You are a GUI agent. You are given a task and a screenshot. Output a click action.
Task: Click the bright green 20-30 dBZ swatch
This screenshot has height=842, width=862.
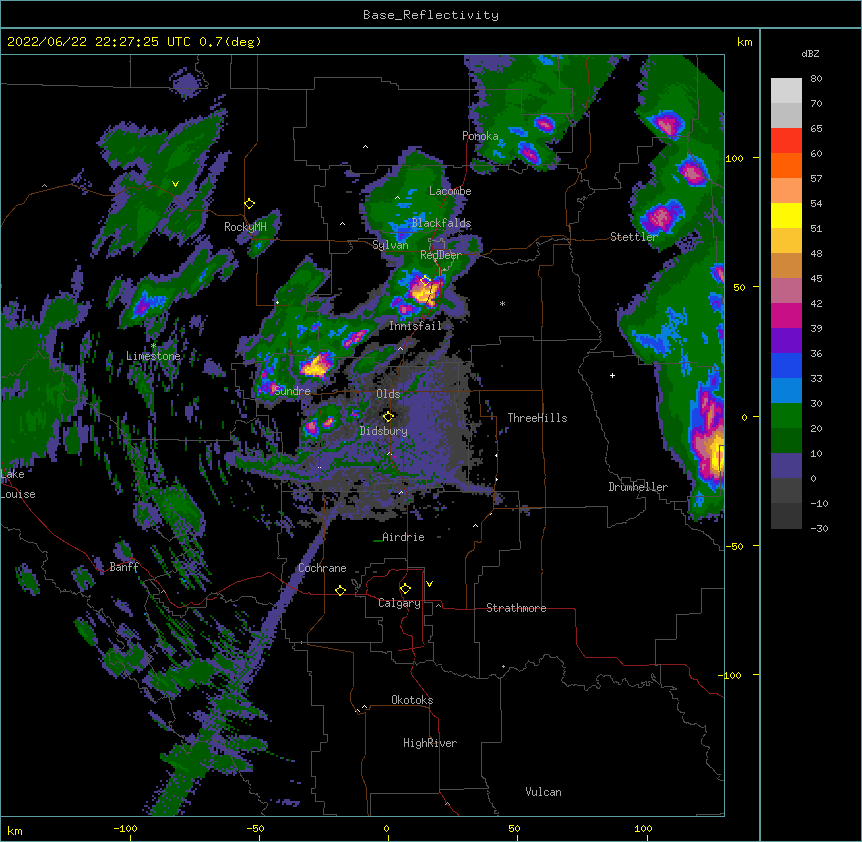point(786,416)
